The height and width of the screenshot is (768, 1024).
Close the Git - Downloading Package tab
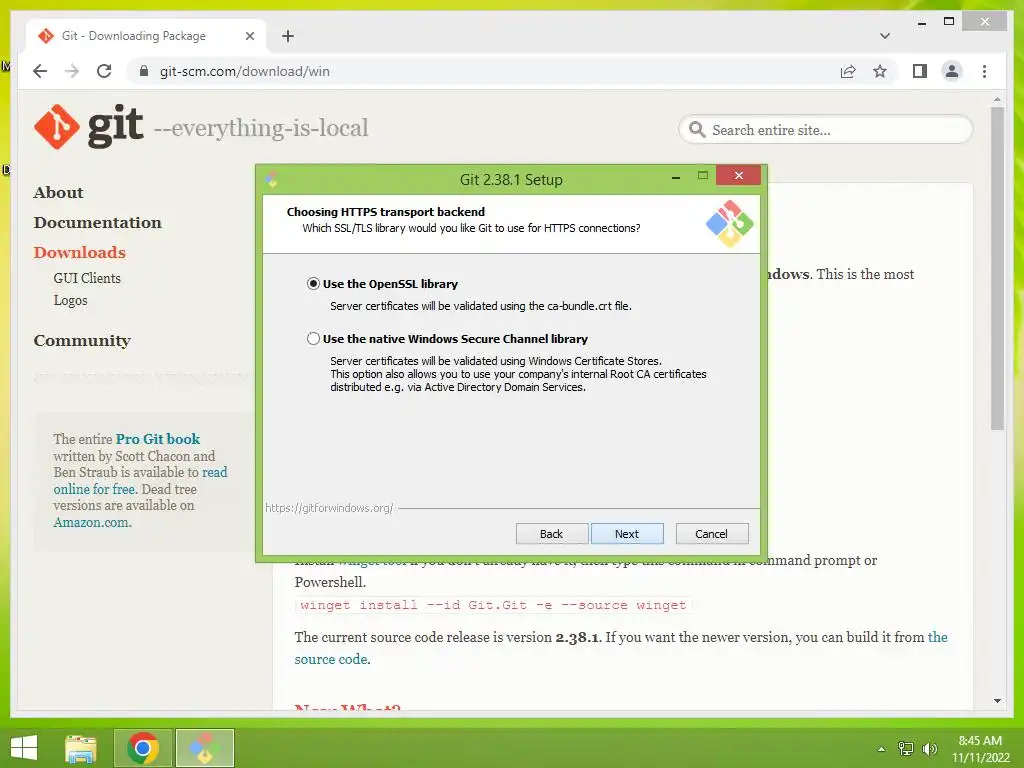click(x=249, y=36)
